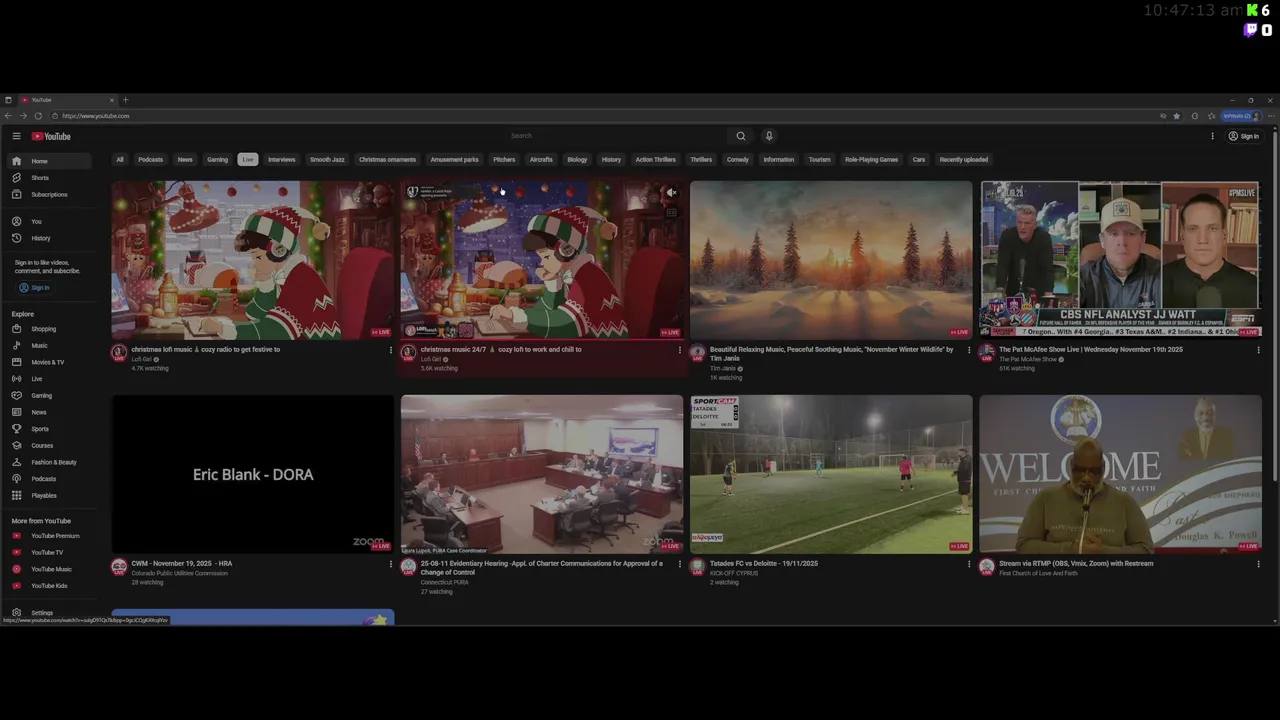Open The Pat McAfee Show thumbnail

click(x=1120, y=260)
